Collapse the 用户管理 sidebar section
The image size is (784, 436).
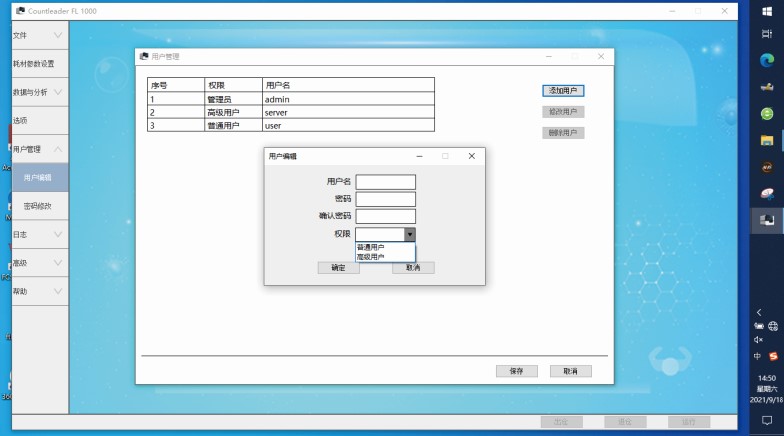tap(35, 149)
